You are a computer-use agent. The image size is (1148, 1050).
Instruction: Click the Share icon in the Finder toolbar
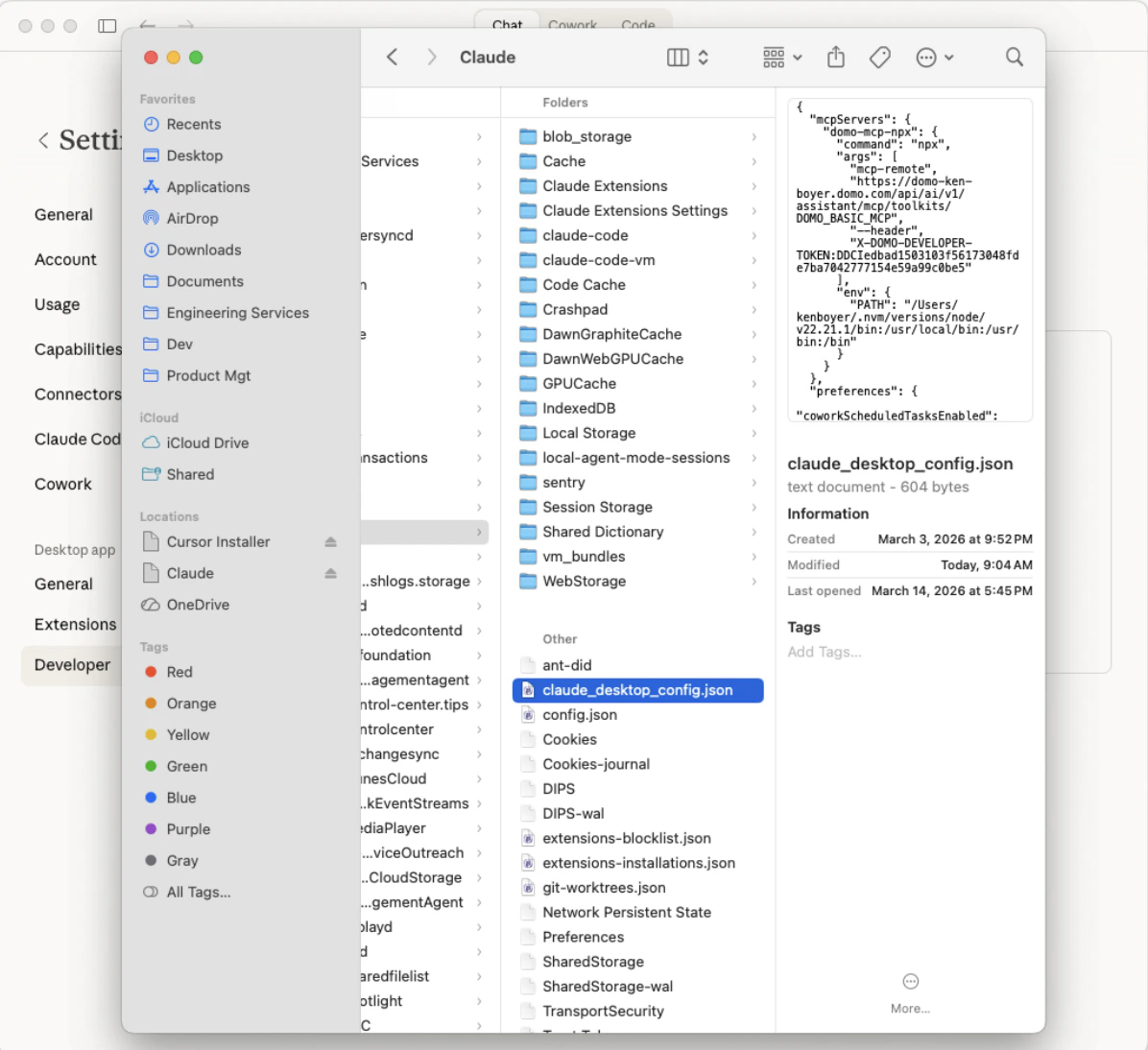836,58
